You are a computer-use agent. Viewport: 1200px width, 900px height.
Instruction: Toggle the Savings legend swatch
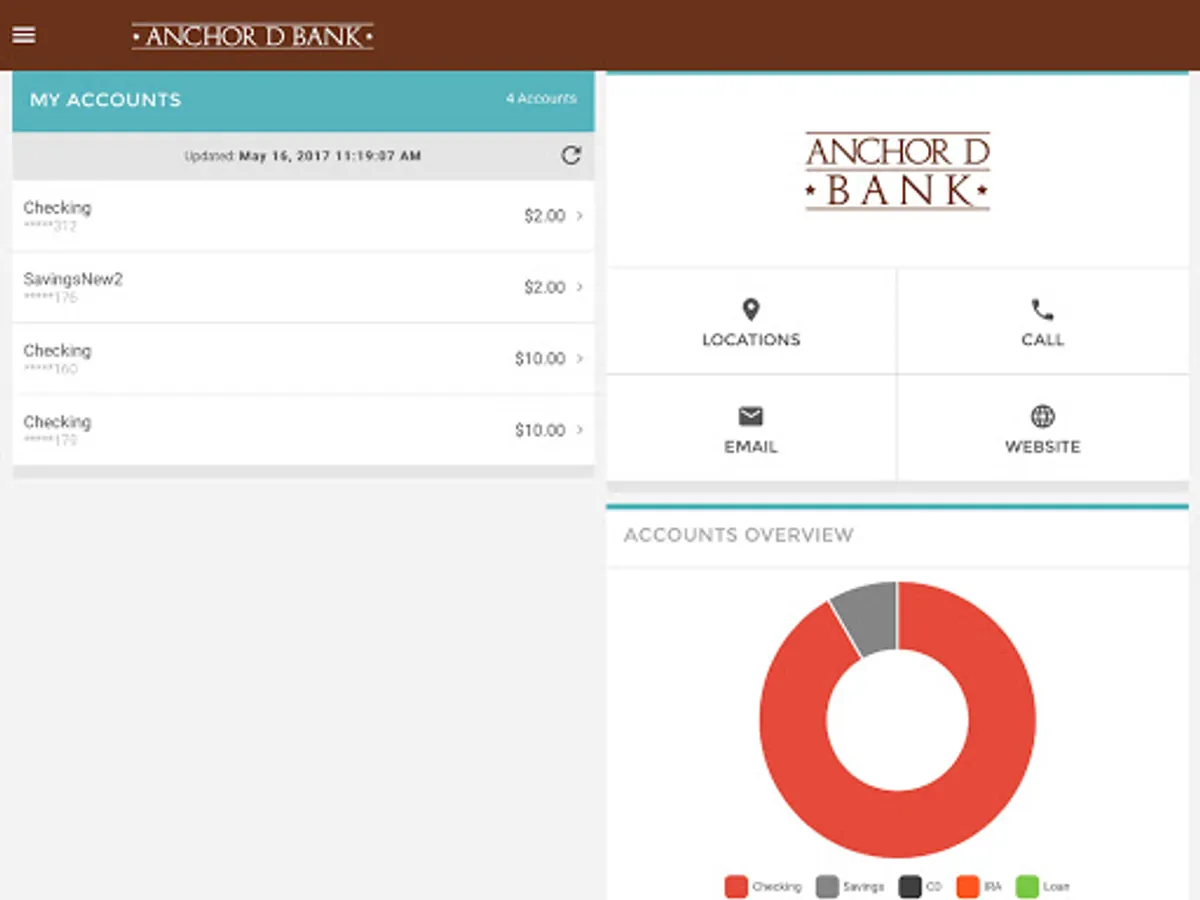(x=827, y=887)
